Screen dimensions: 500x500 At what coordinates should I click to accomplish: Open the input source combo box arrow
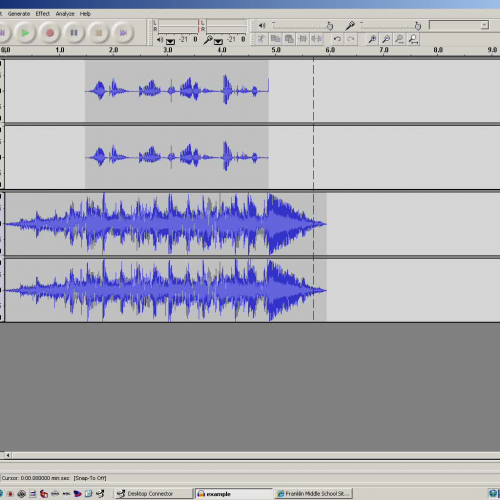[484, 25]
